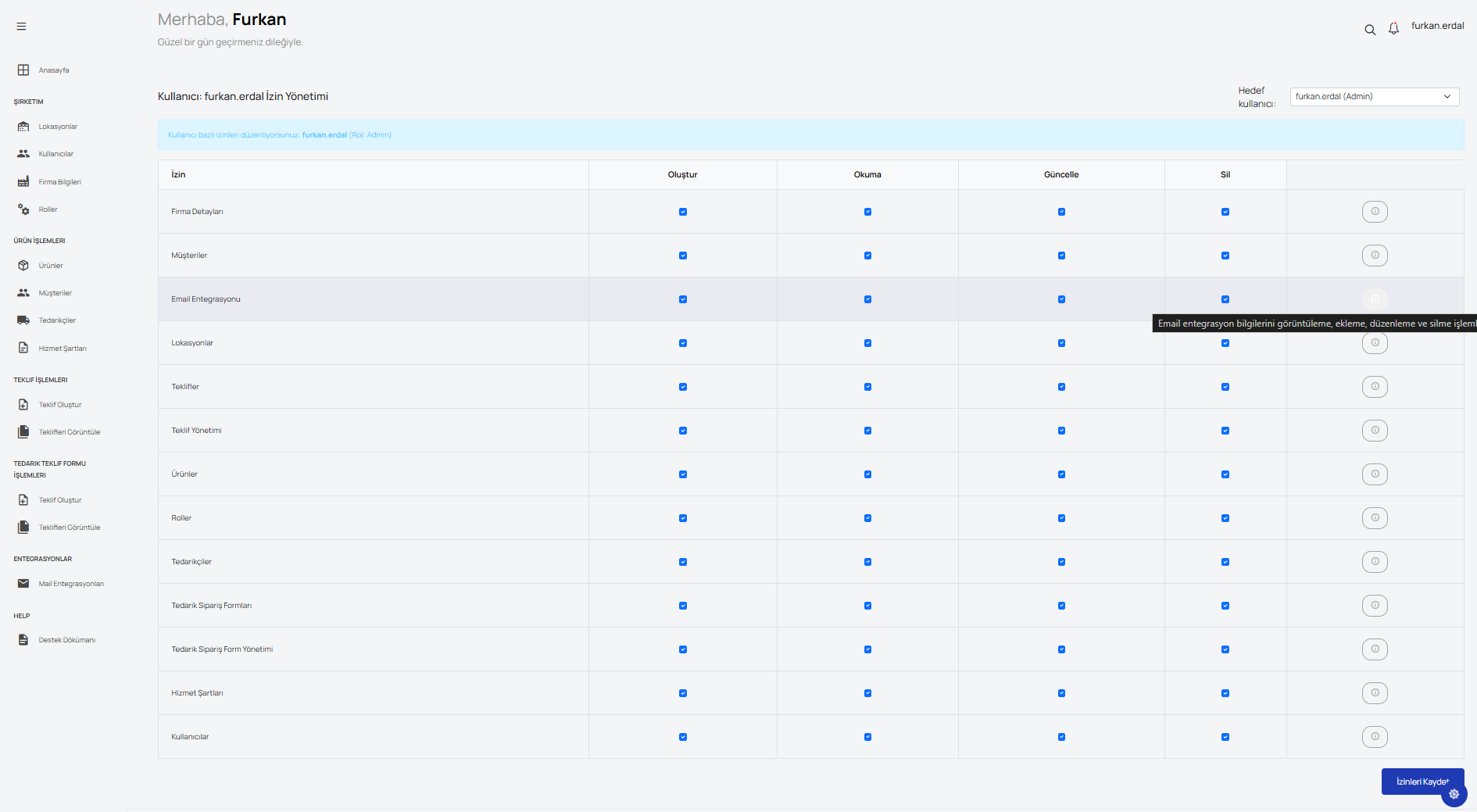Toggle Okuma checkbox for Lokasyonlar row
This screenshot has height=812, width=1477.
point(867,343)
